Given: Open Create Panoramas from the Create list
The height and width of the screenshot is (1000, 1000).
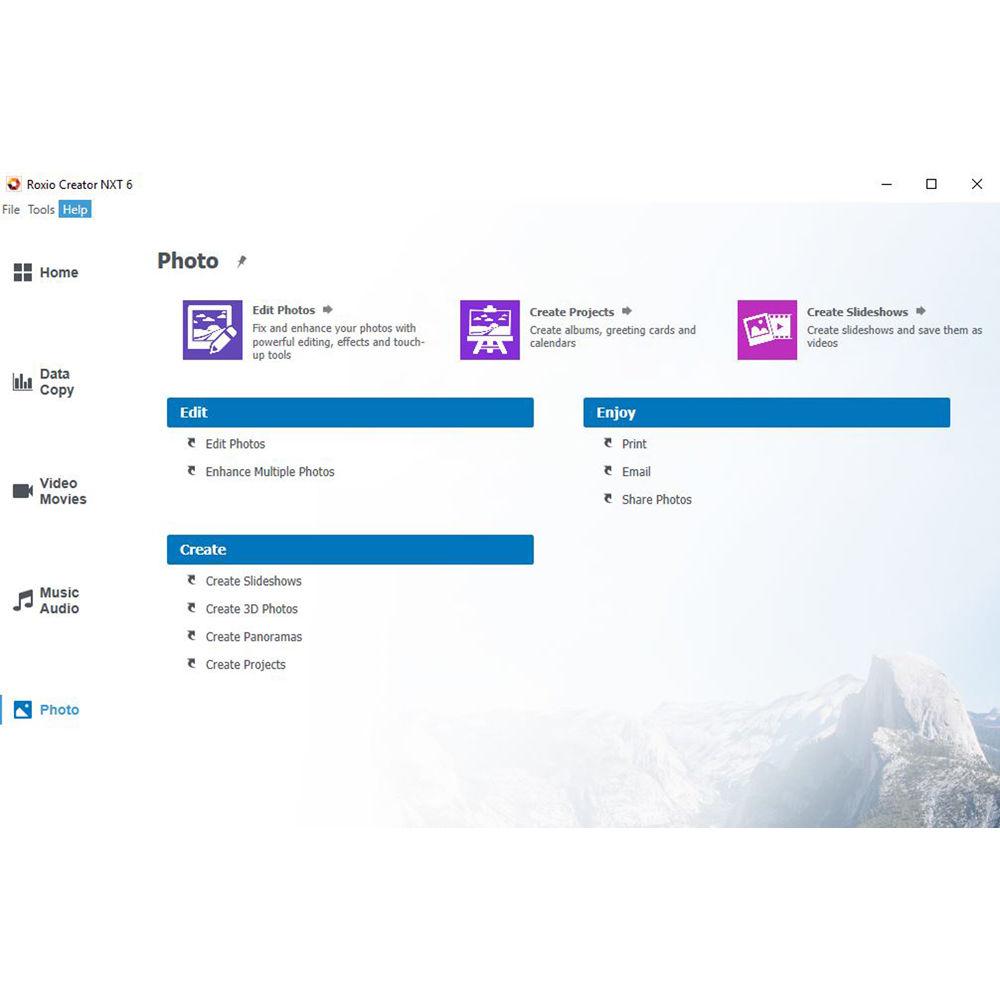Looking at the screenshot, I should [254, 636].
